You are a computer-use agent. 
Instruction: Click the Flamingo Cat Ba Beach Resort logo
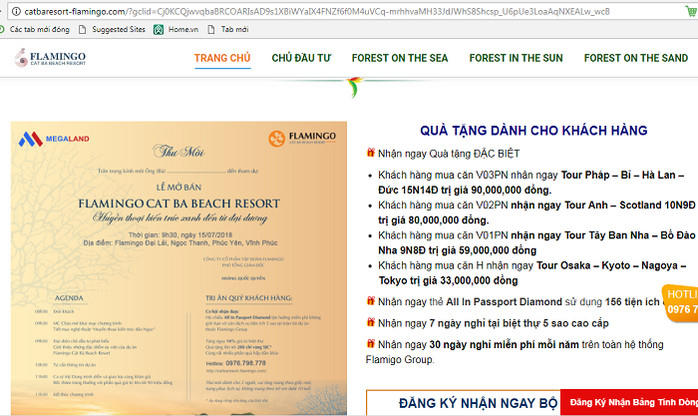click(x=50, y=58)
